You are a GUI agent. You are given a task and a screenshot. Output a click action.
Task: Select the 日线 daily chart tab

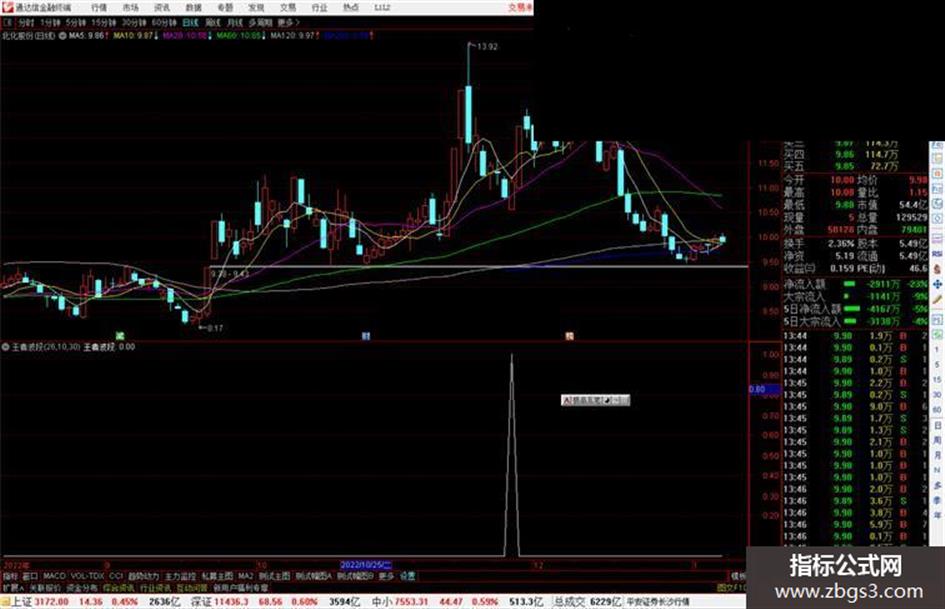(x=190, y=22)
